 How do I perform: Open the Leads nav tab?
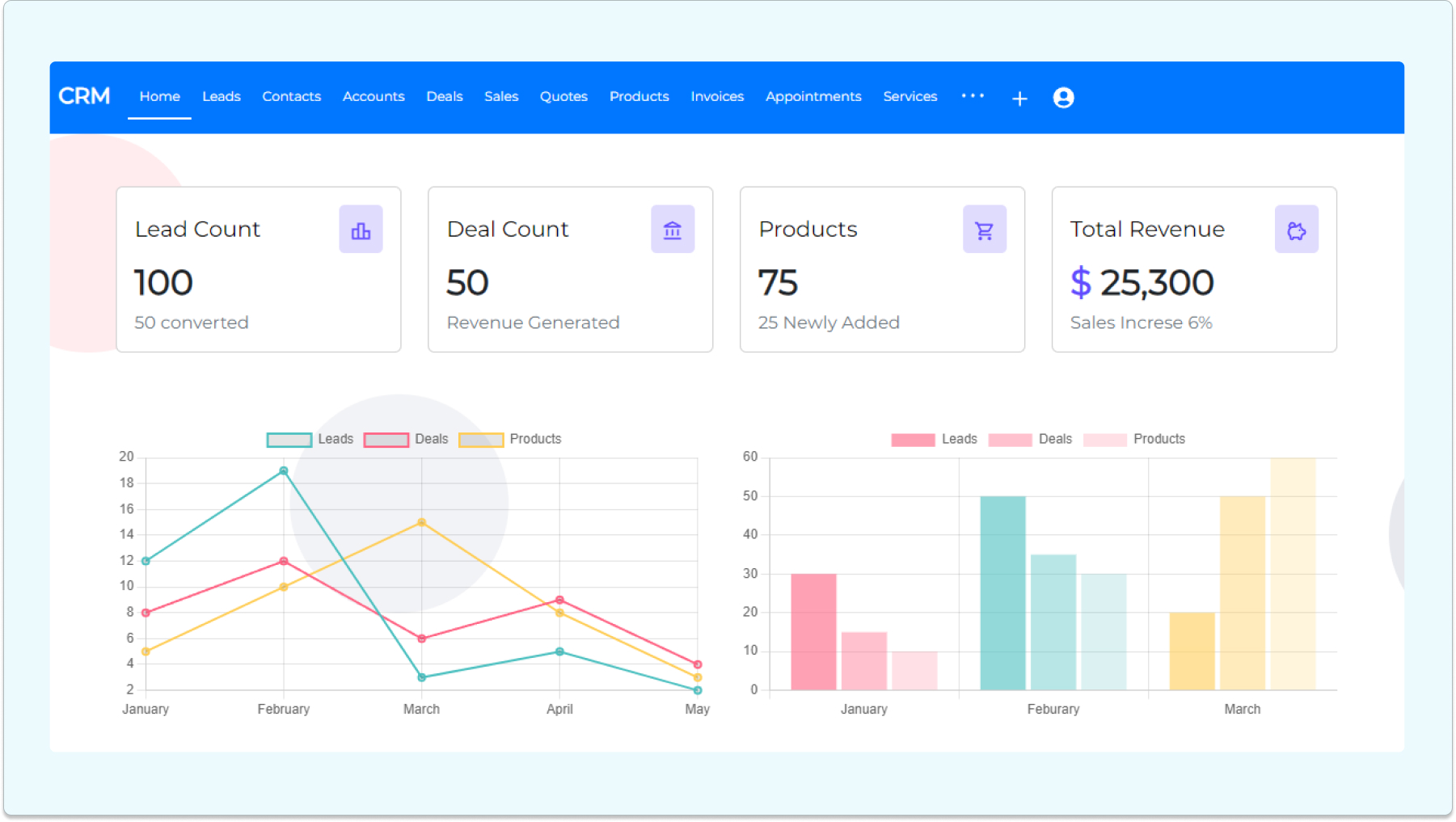coord(222,96)
